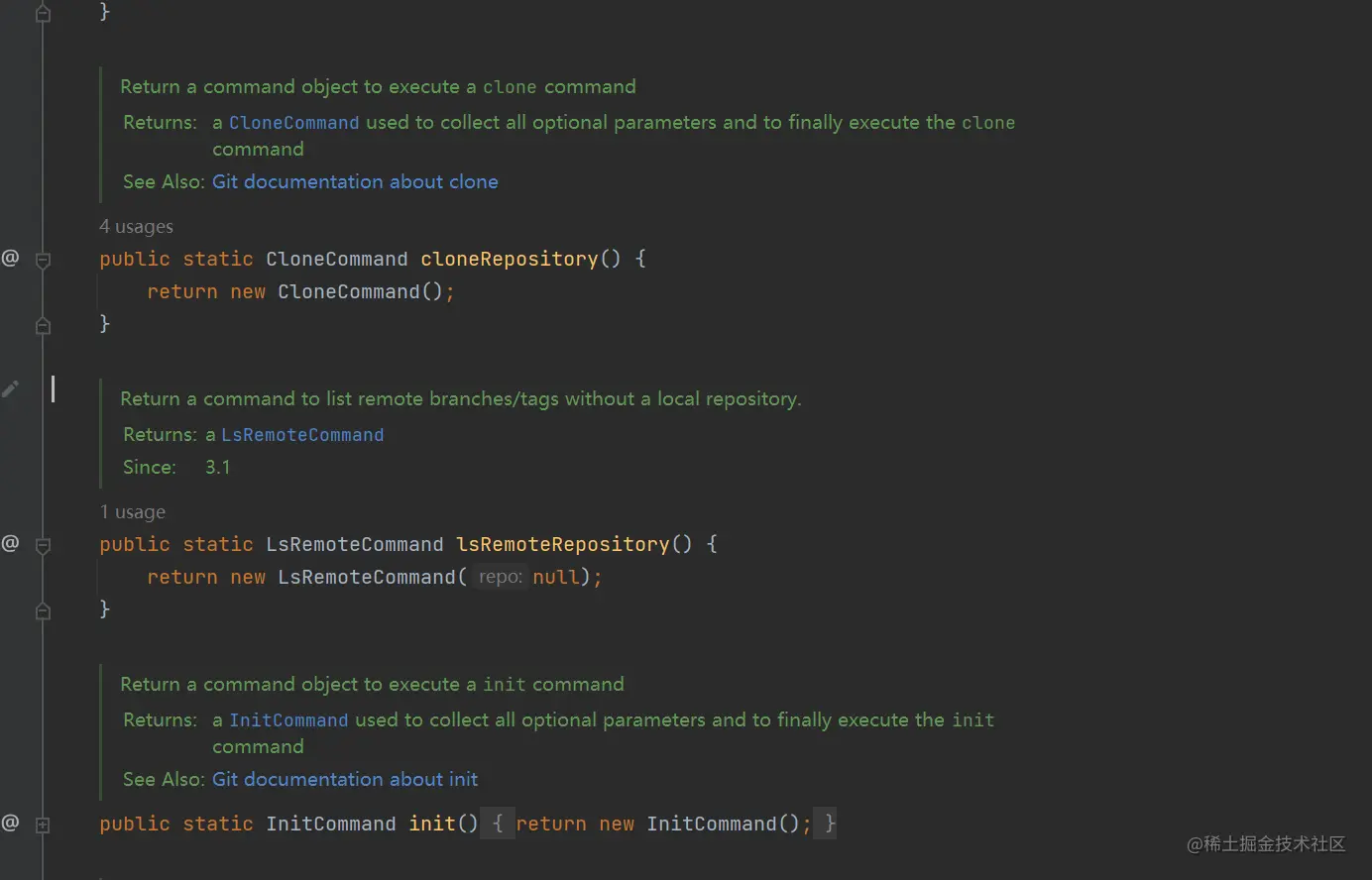The image size is (1372, 880).
Task: Click the LsRemoteCommand return type of lsRemoteRepository
Action: 355,544
